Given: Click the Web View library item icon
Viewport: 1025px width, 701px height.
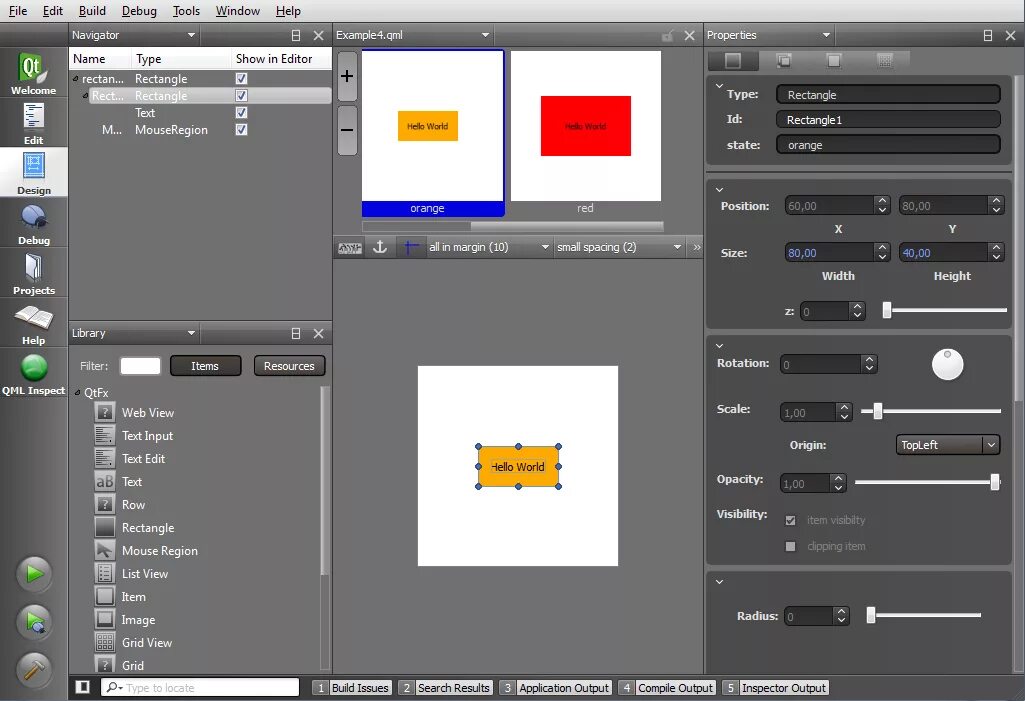Looking at the screenshot, I should (105, 413).
